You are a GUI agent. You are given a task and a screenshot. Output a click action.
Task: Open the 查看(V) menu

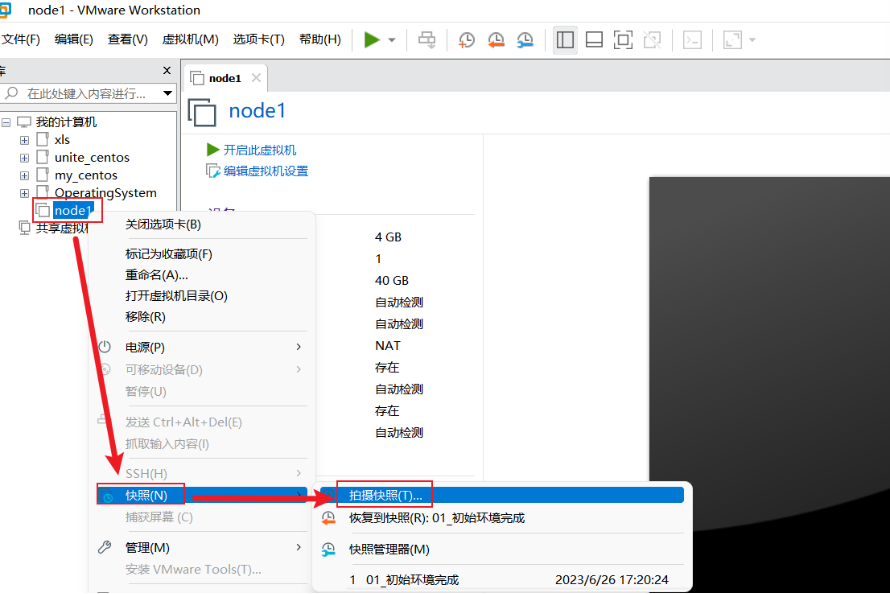pyautogui.click(x=128, y=39)
